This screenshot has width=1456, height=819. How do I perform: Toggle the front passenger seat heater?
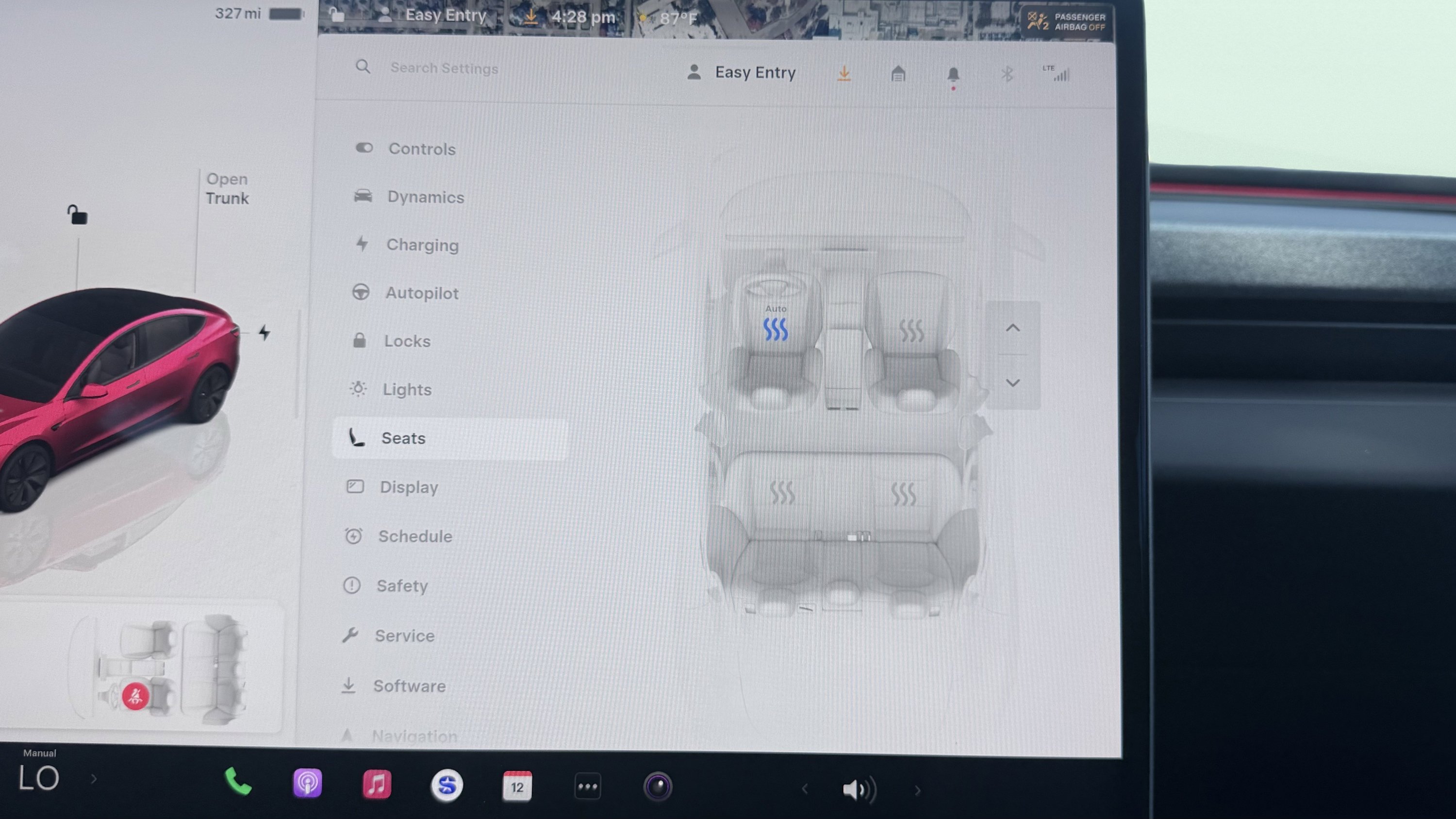pyautogui.click(x=911, y=331)
